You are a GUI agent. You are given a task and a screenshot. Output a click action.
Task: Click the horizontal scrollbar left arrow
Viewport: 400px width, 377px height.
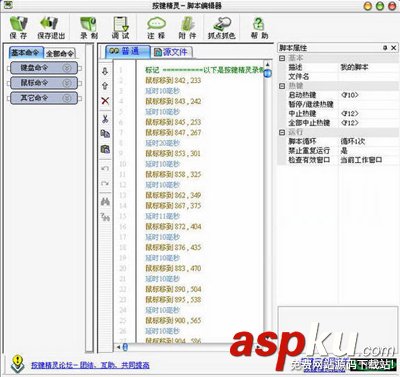pyautogui.click(x=118, y=347)
